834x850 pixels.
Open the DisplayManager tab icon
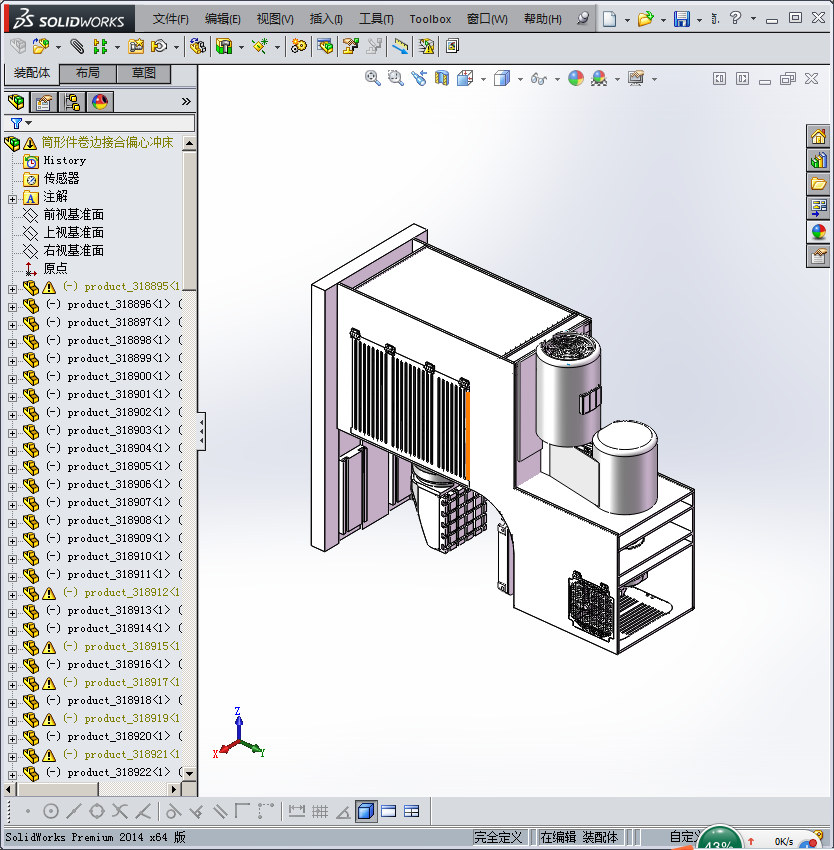100,102
